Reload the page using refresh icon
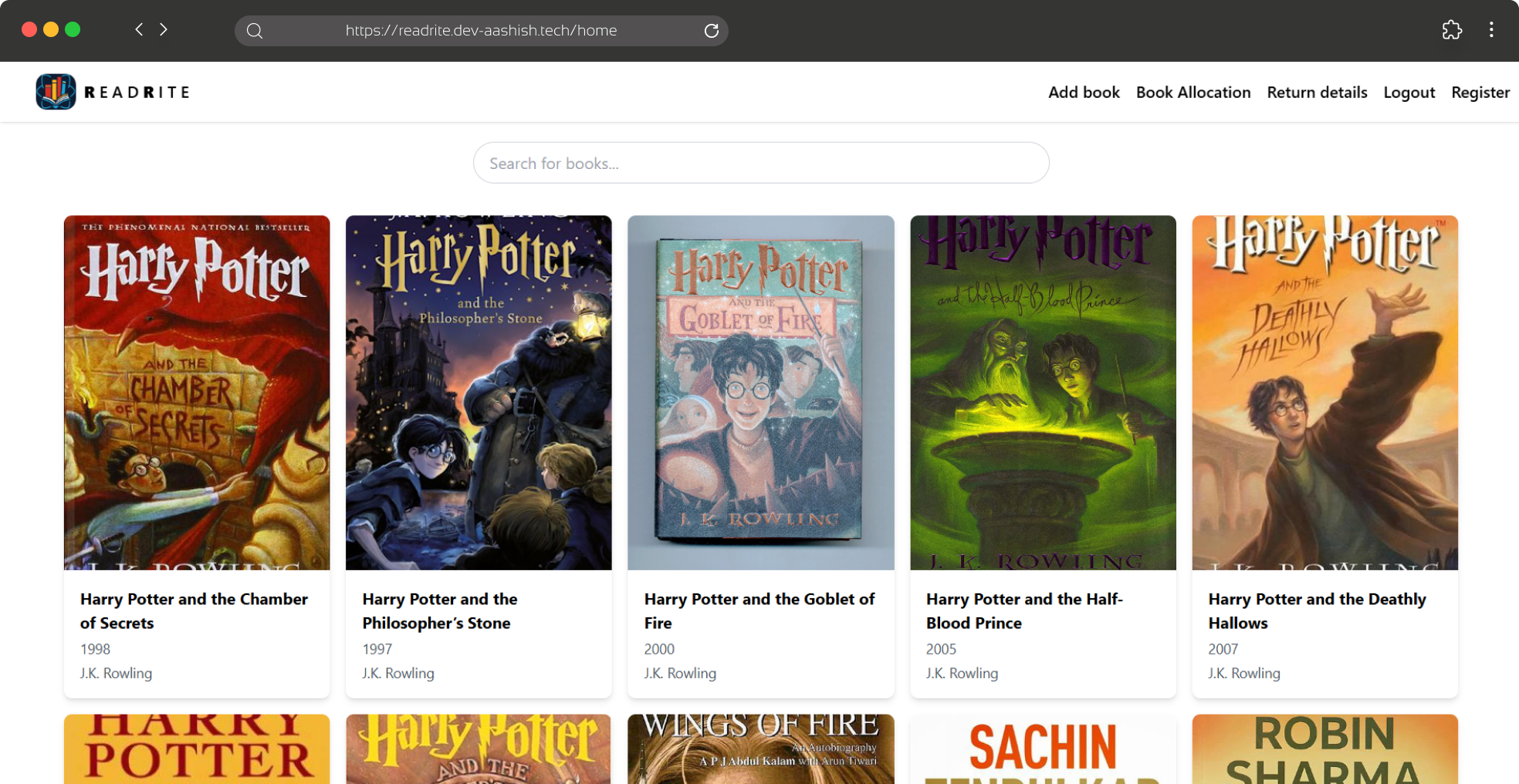 (x=712, y=30)
